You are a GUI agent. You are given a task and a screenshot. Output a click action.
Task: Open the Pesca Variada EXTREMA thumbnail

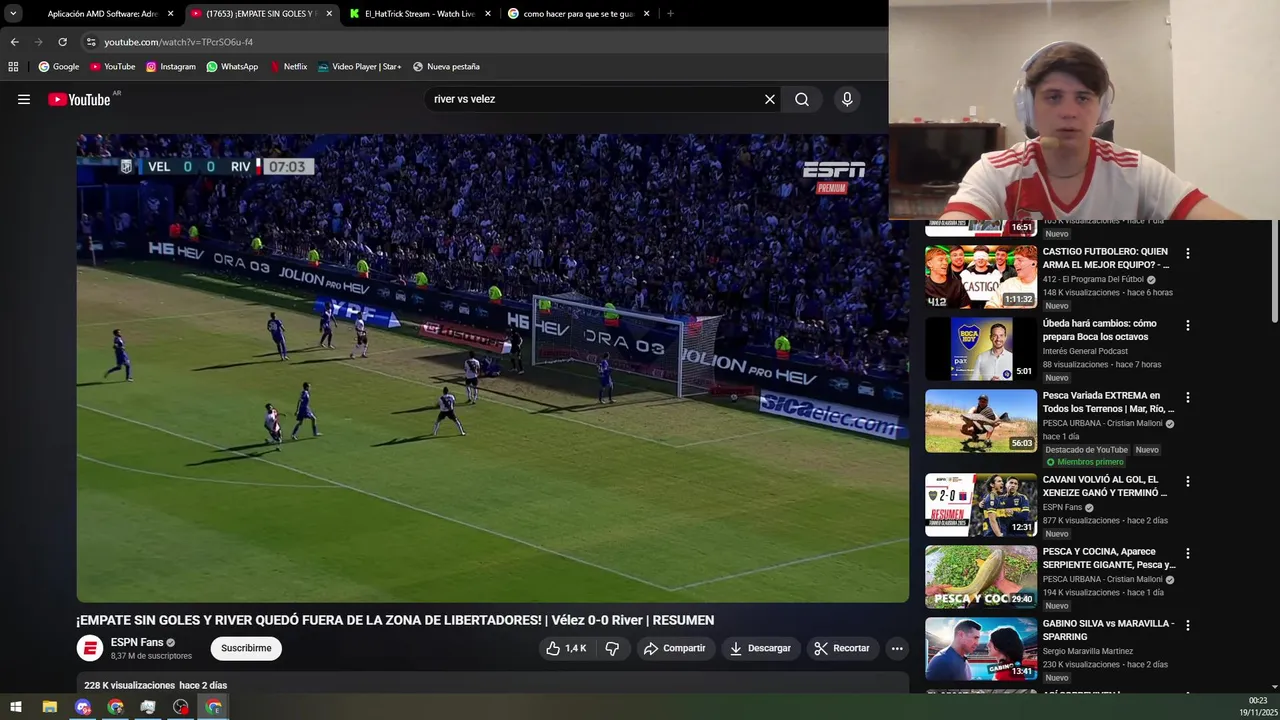click(x=981, y=421)
